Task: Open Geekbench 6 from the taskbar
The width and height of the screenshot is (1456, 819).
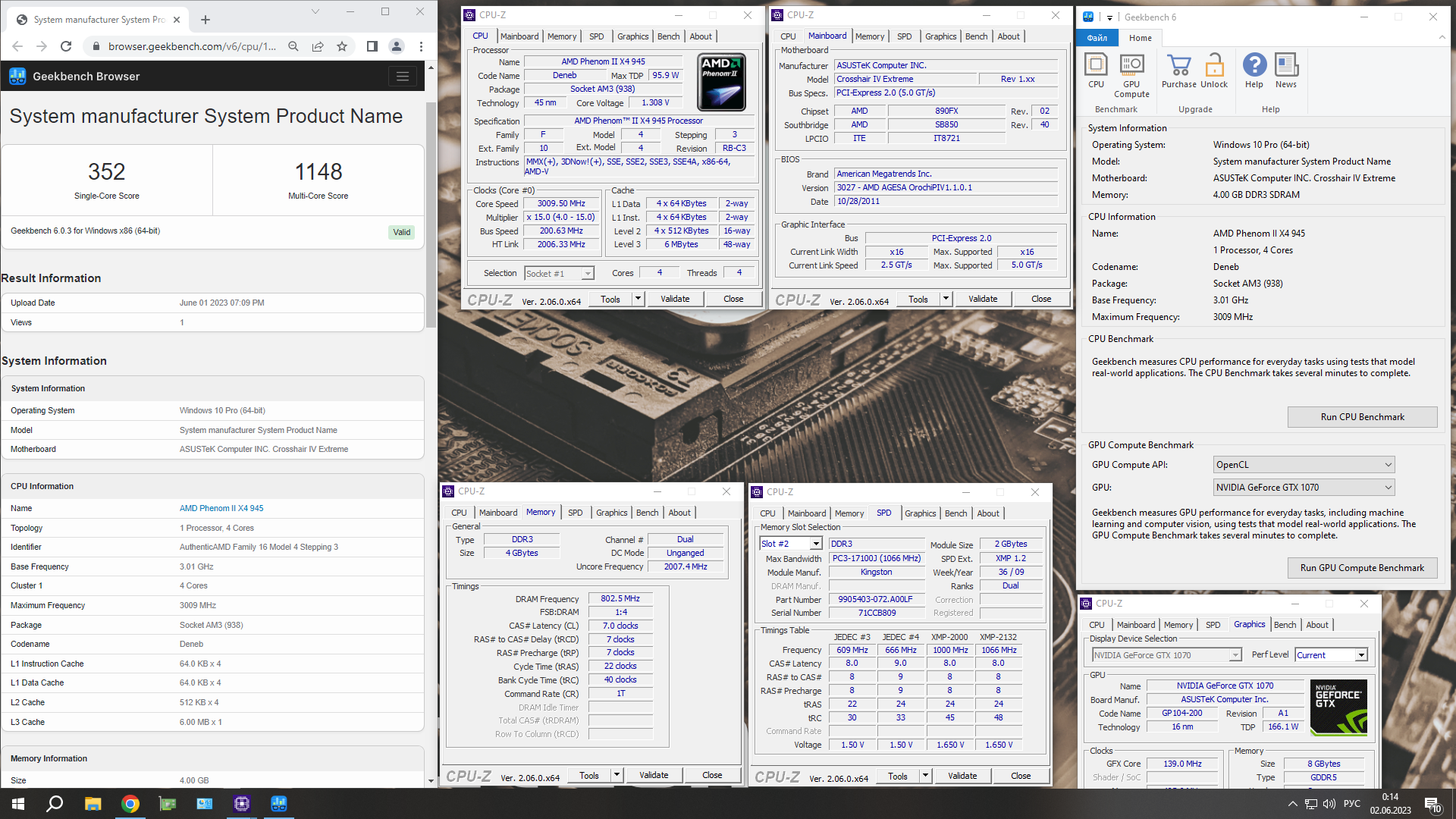Action: [278, 804]
